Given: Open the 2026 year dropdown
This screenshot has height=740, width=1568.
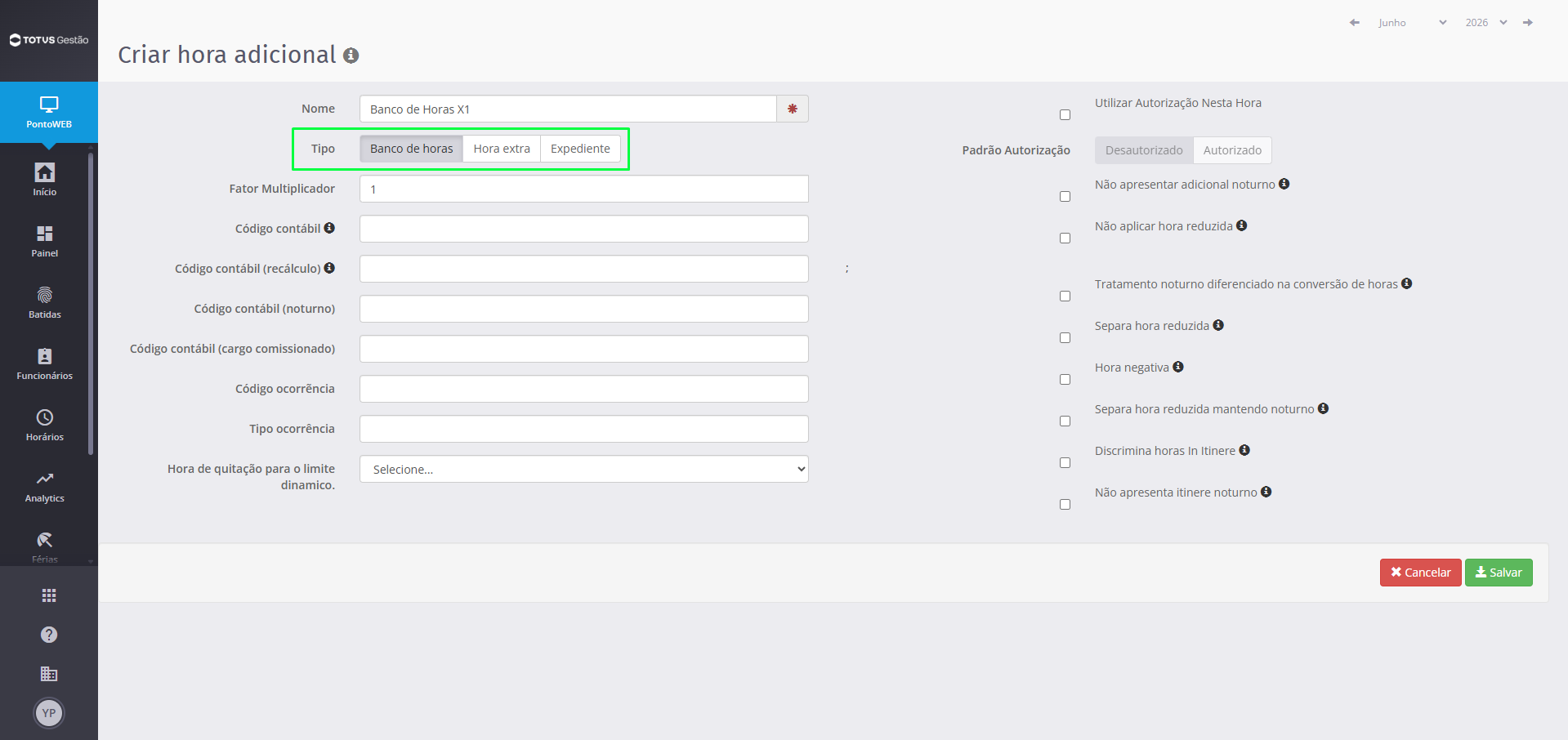Looking at the screenshot, I should pyautogui.click(x=1485, y=23).
